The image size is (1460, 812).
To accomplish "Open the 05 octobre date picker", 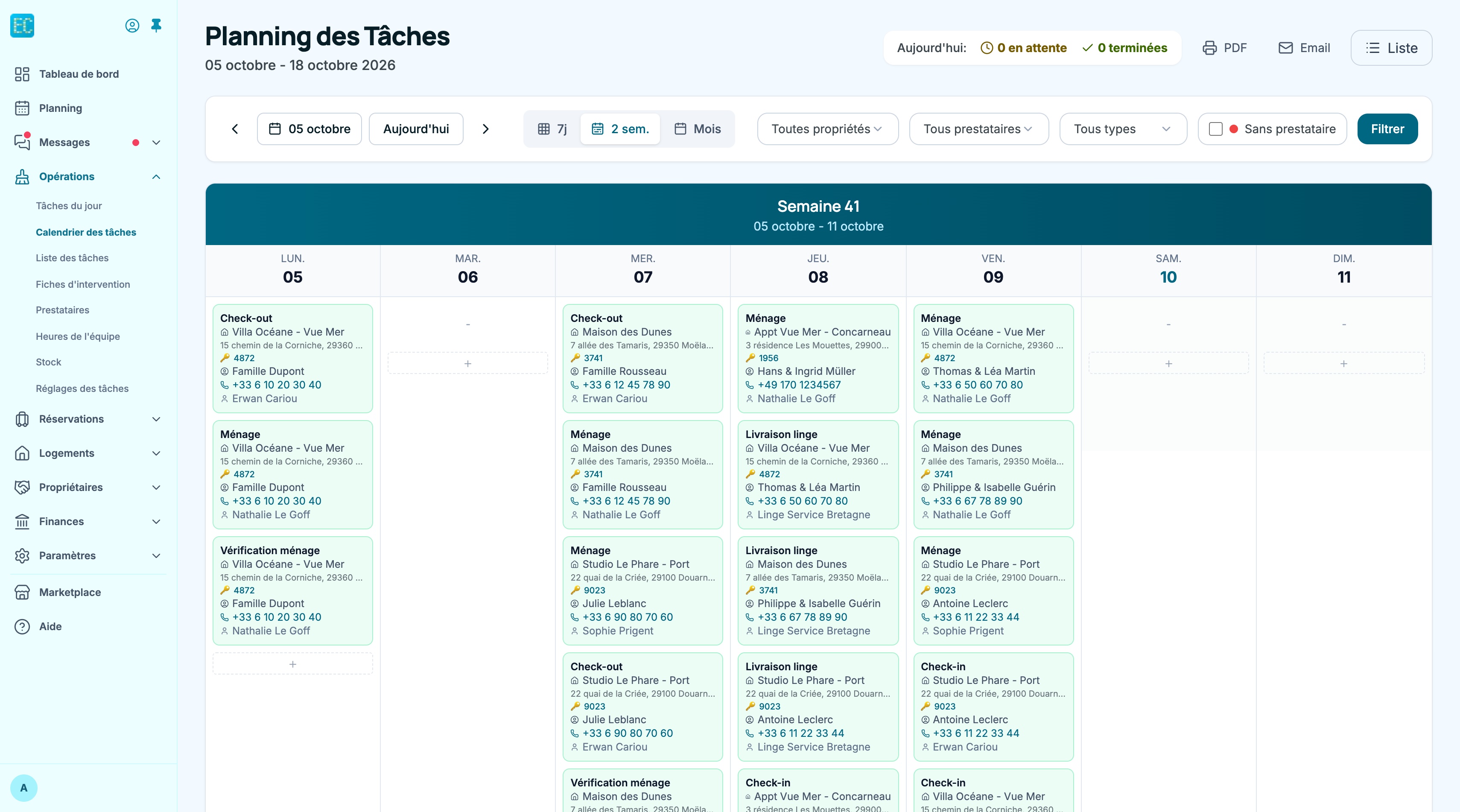I will click(310, 129).
